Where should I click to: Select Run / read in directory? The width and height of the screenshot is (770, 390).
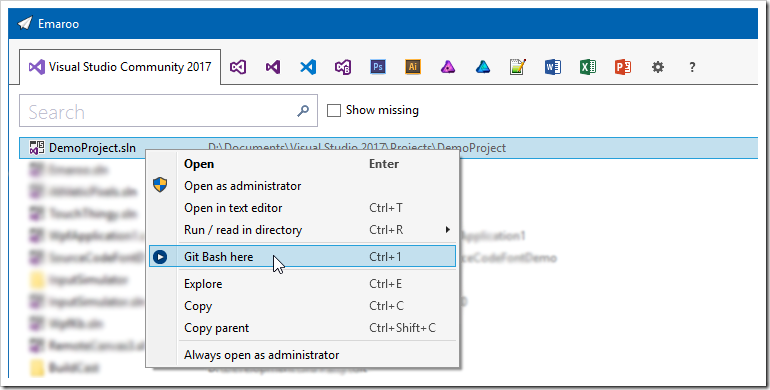coord(302,229)
